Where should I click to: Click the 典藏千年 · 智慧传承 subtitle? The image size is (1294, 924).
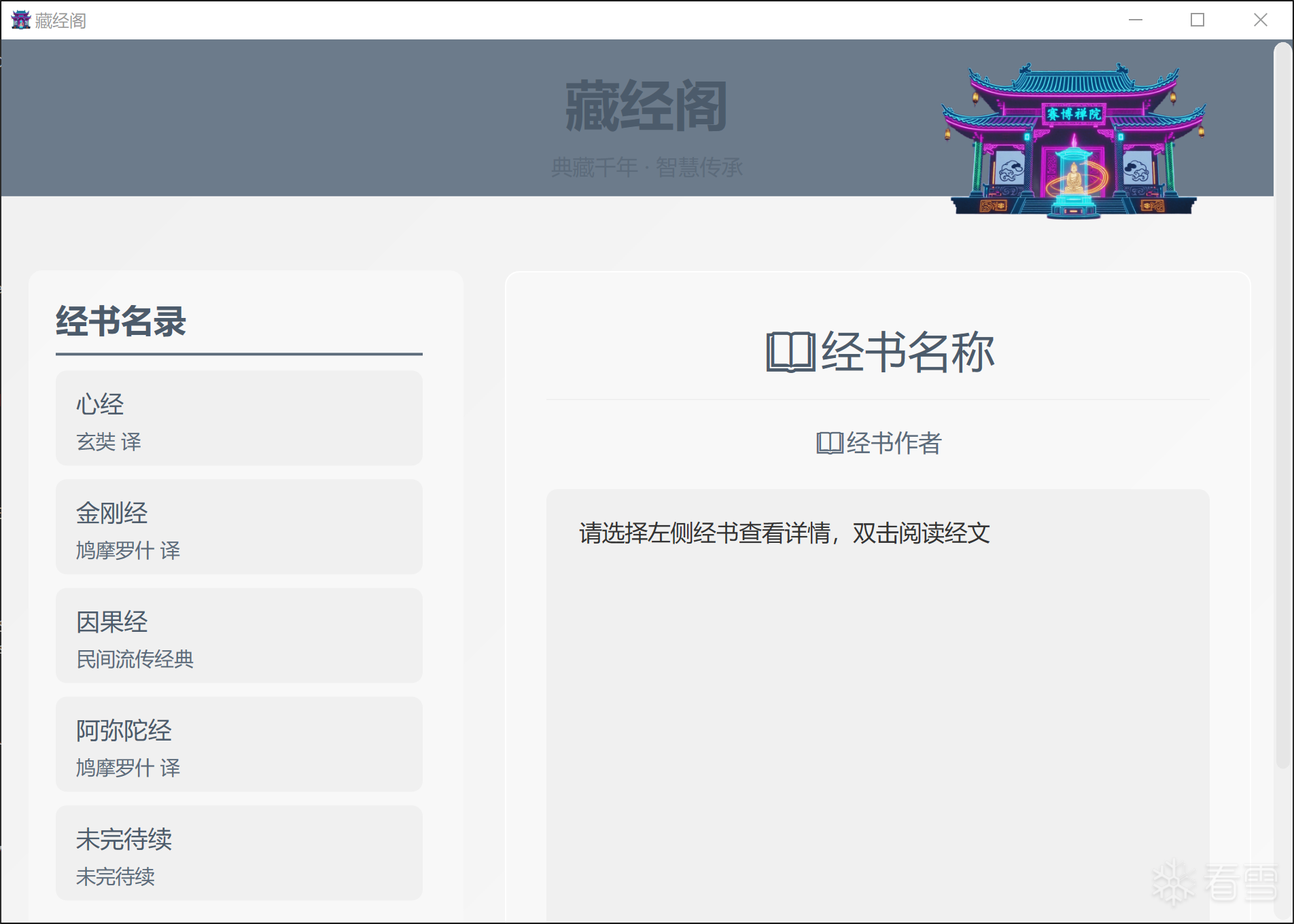point(646,167)
